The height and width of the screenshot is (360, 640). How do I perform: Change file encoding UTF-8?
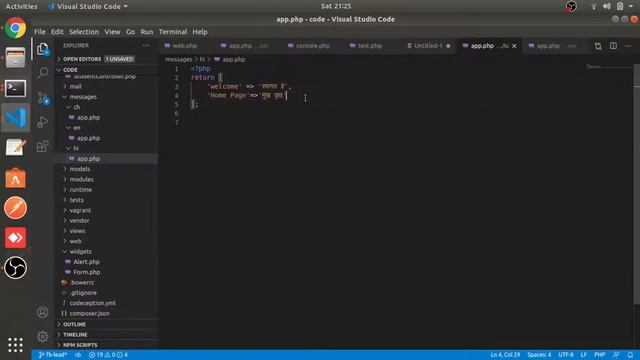tap(566, 355)
